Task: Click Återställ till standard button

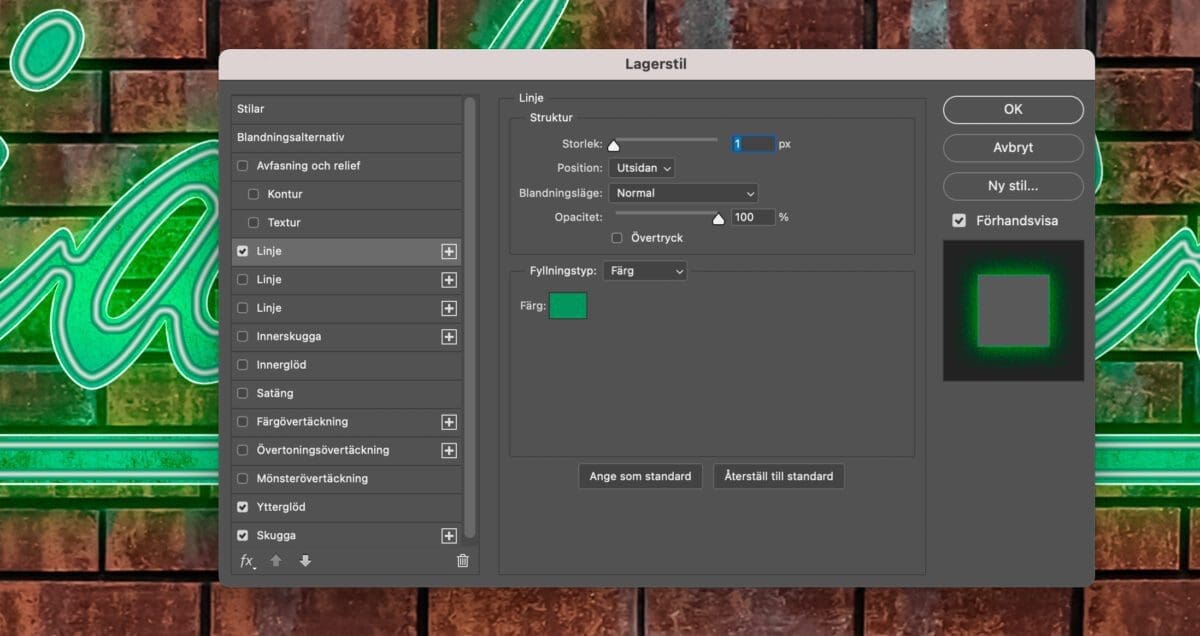Action: 779,476
